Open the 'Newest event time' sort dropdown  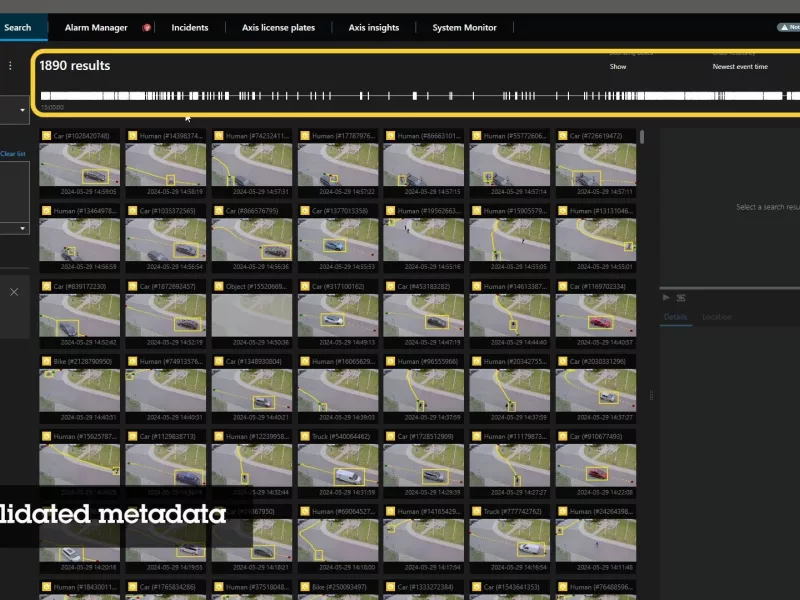(x=740, y=67)
